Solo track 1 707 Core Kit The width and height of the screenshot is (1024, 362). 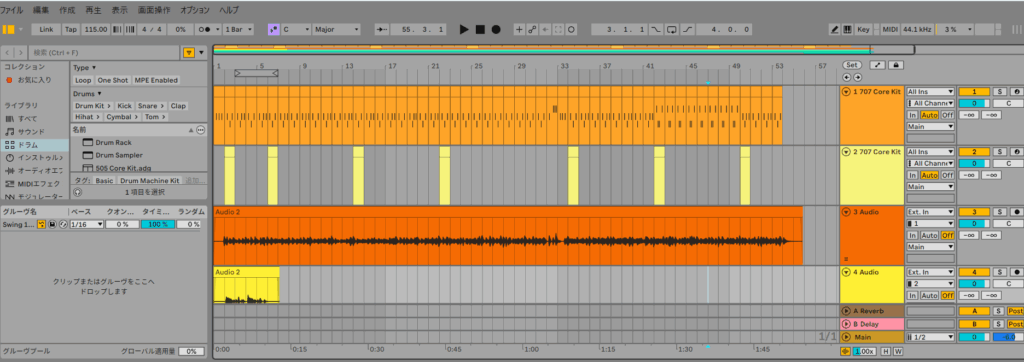point(999,91)
